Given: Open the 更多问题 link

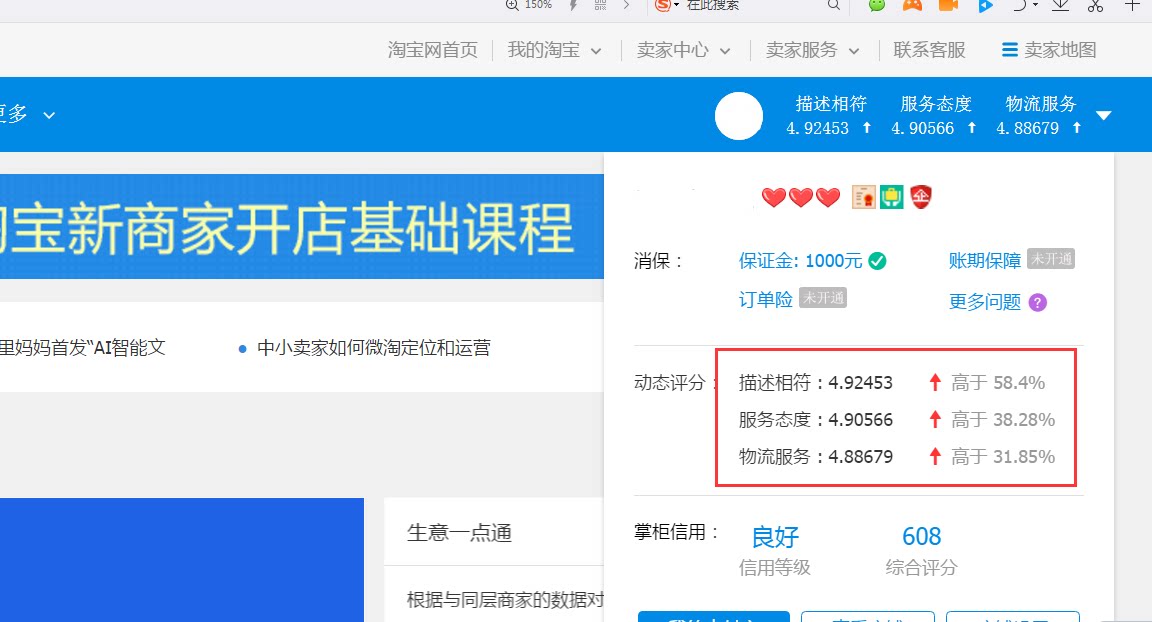Looking at the screenshot, I should click(x=984, y=302).
